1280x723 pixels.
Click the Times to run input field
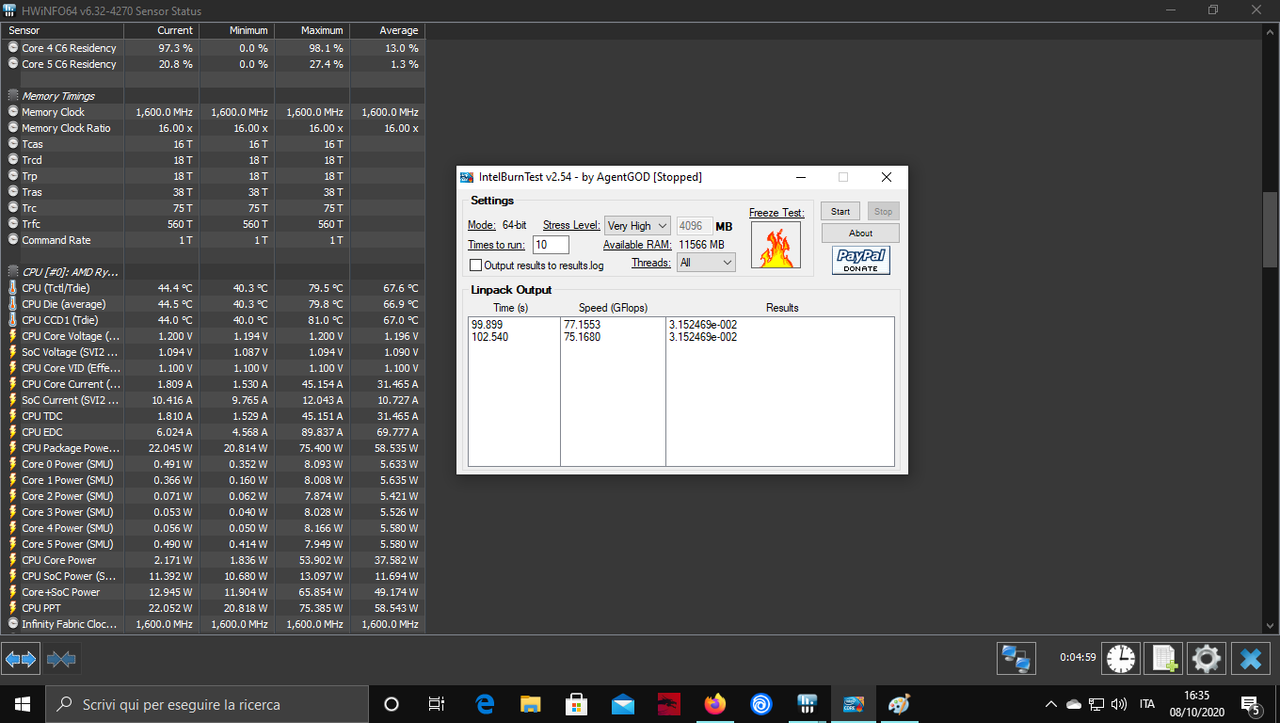[x=551, y=245]
